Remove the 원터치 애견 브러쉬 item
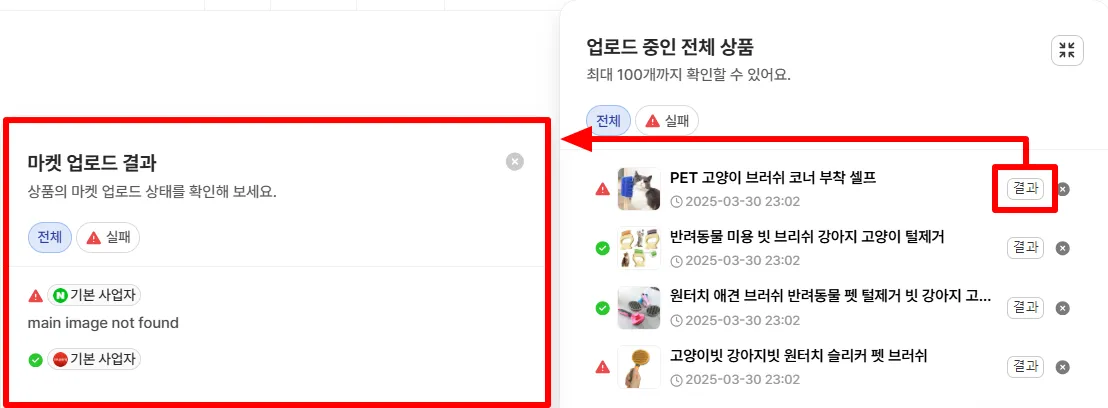 pos(1063,308)
